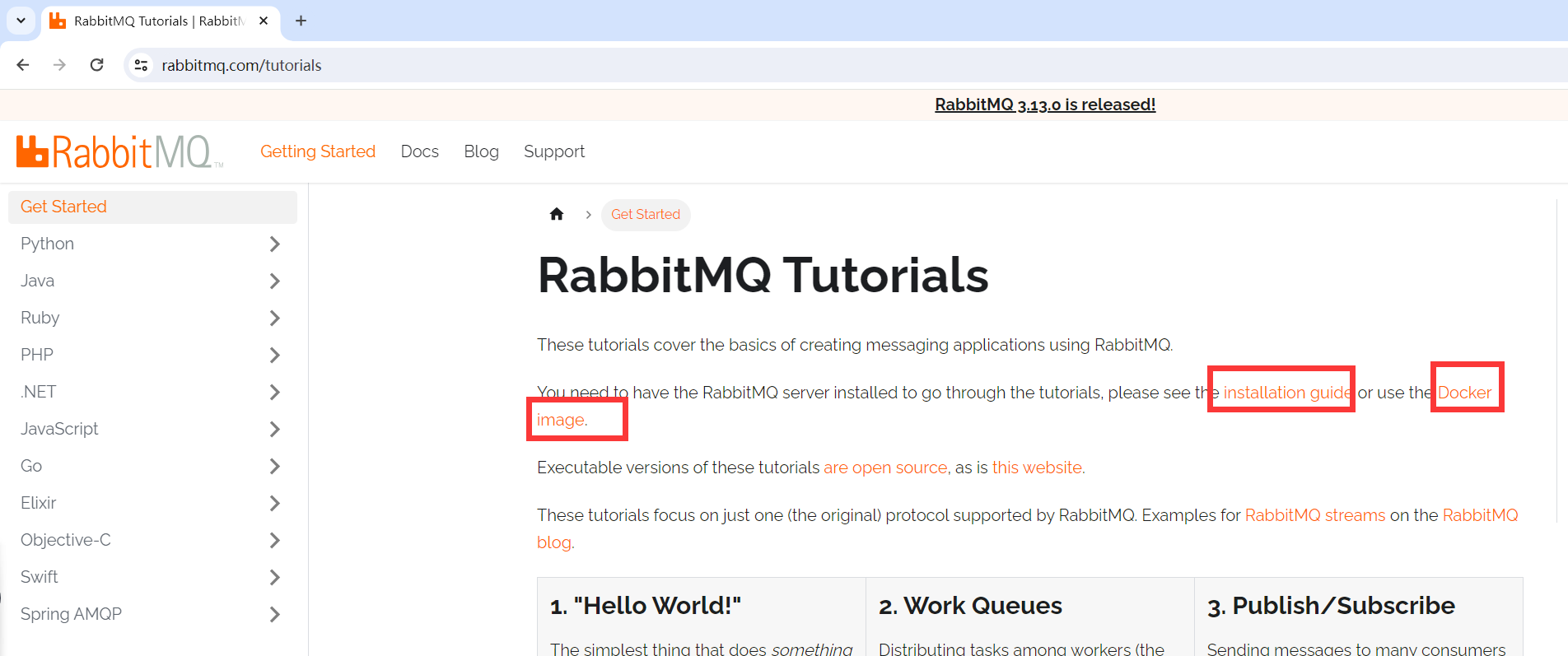Open the Swift sidebar entry
1568x656 pixels.
40,577
